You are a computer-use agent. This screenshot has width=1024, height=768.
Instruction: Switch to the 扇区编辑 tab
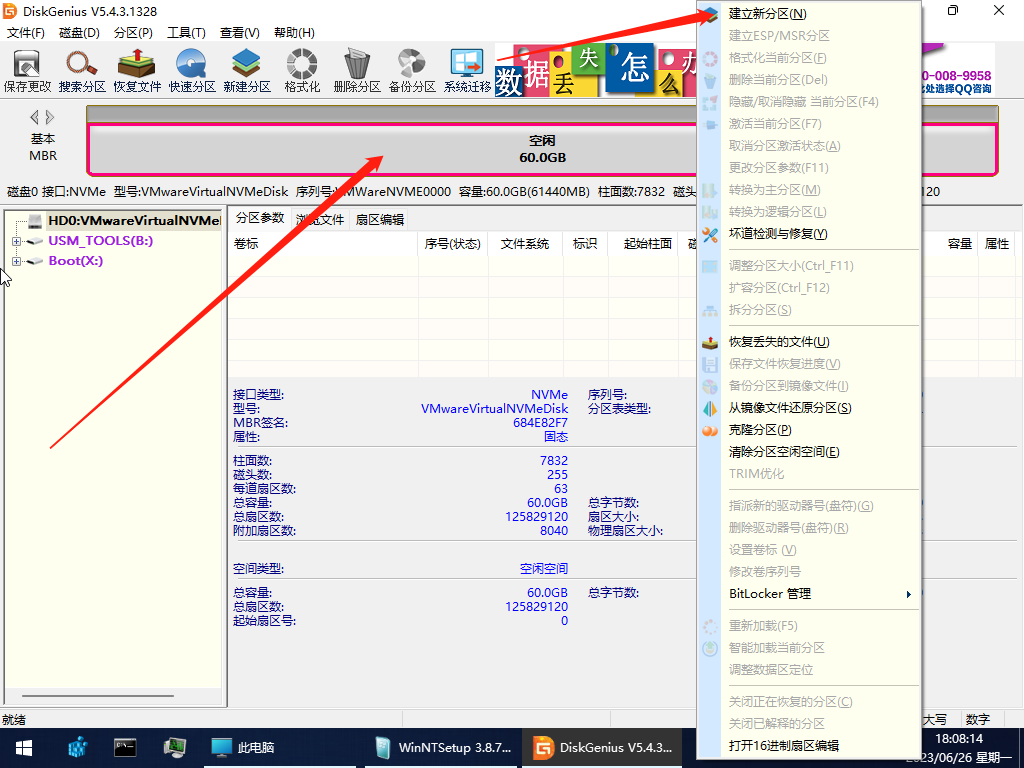click(x=379, y=219)
